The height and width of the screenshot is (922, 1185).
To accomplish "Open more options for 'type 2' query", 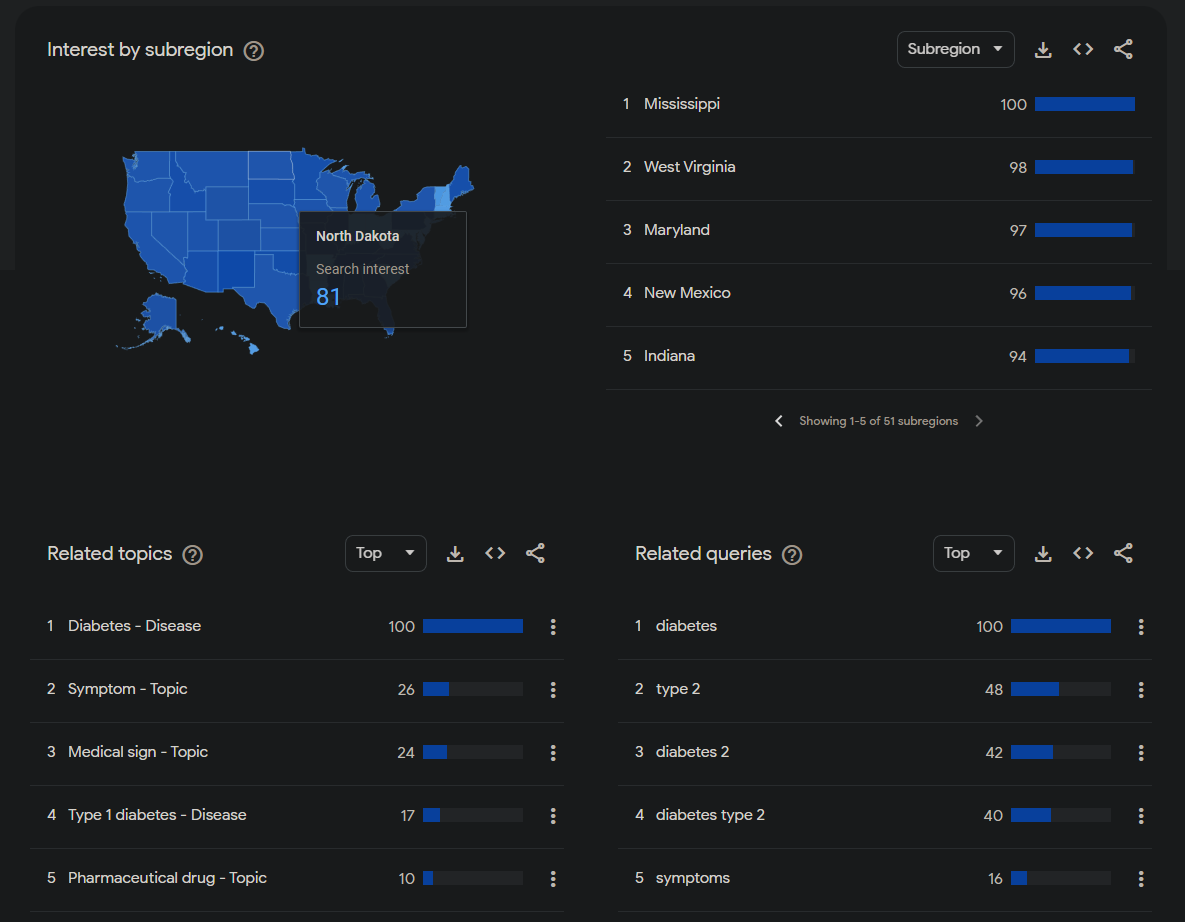I will [x=1141, y=690].
